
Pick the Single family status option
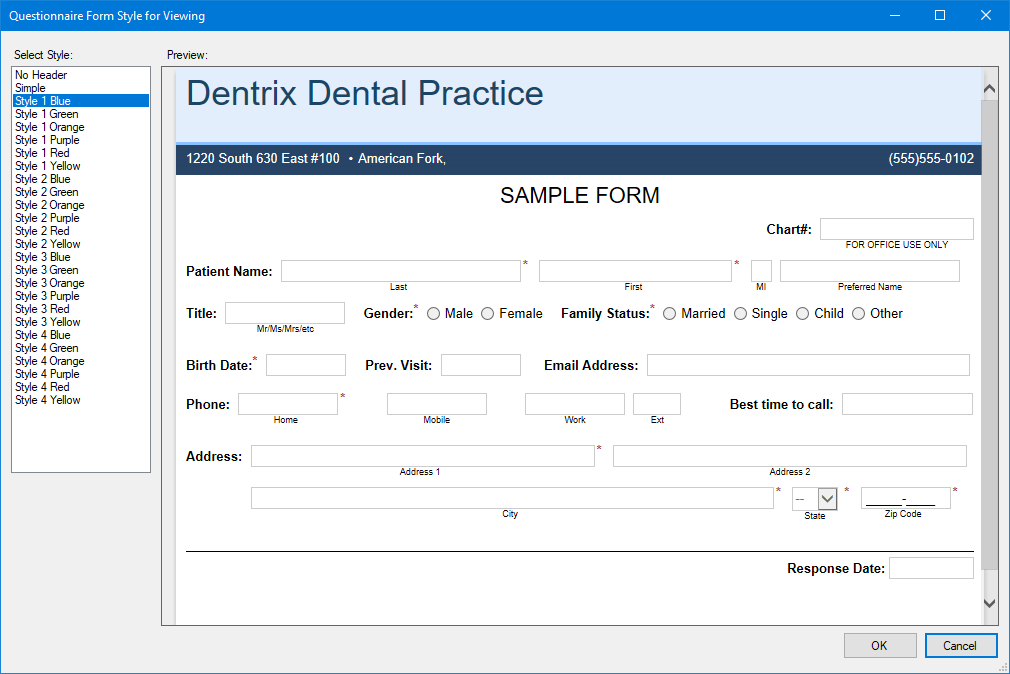point(741,314)
